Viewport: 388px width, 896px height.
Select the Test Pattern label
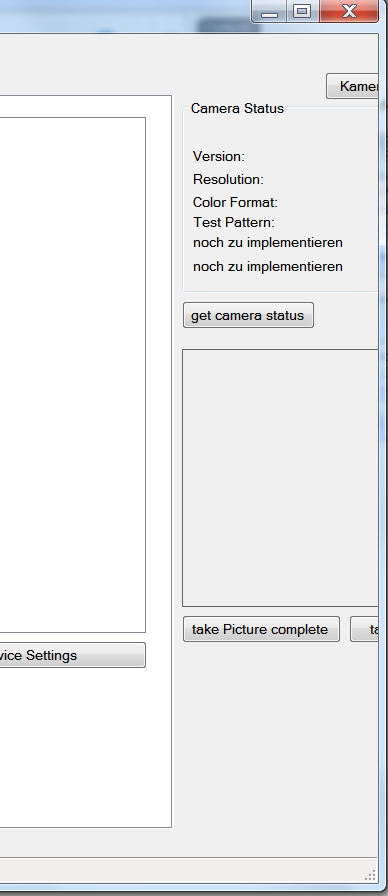tap(233, 222)
